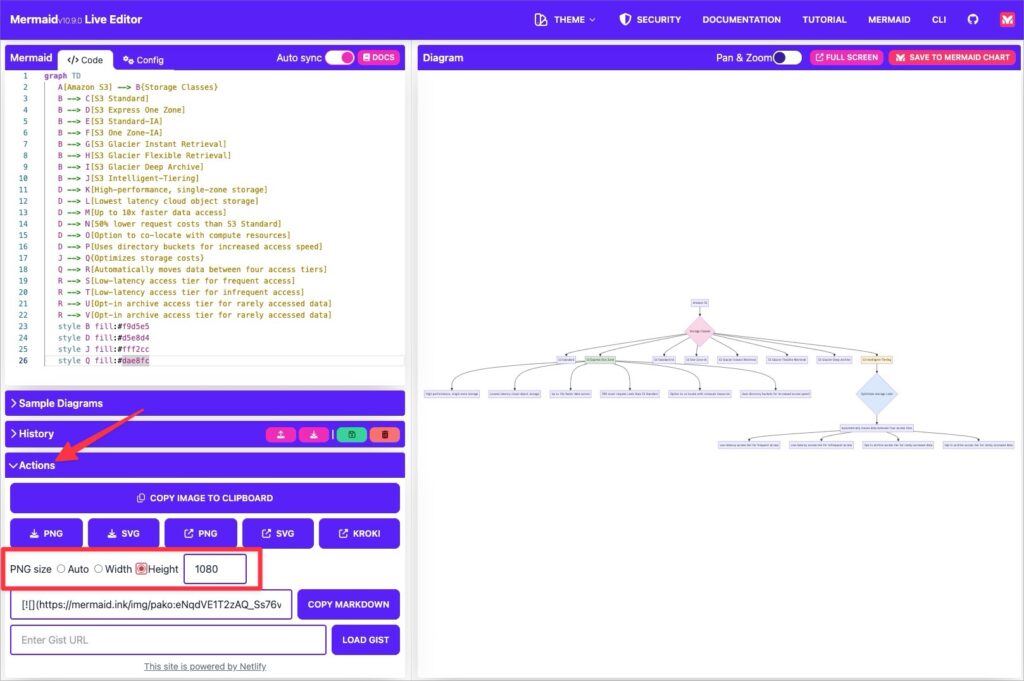
Task: Open the 'This site is powered by Netlify' link
Action: point(205,666)
